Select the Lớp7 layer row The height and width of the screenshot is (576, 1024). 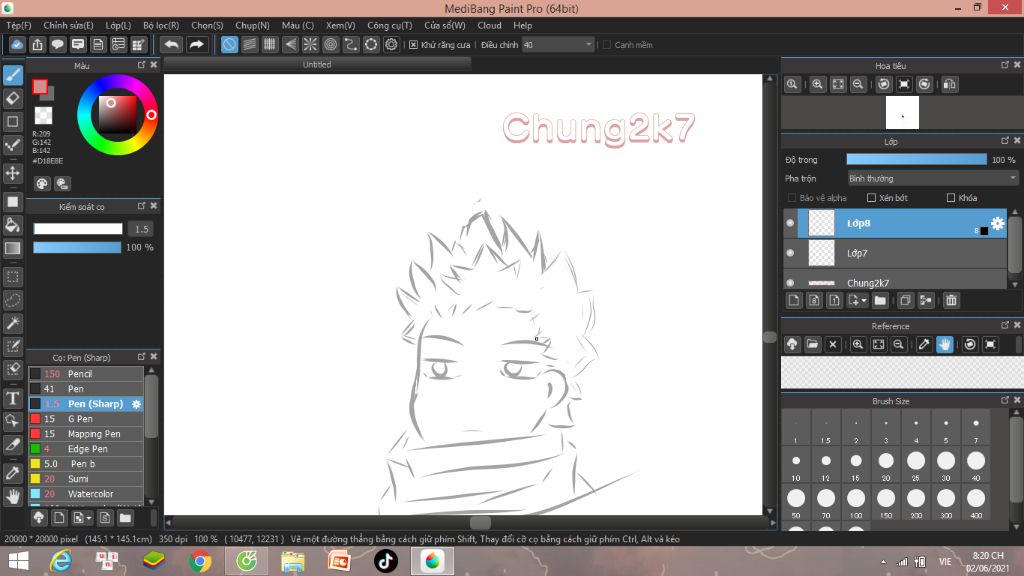pyautogui.click(x=895, y=253)
